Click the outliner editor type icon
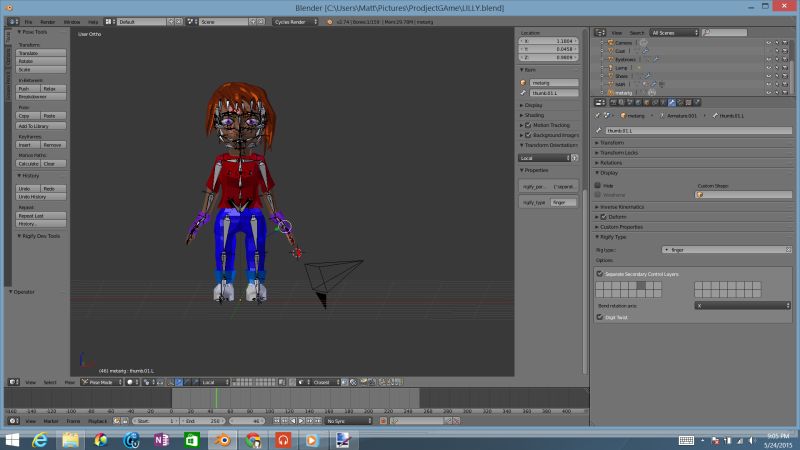The image size is (800, 450). [600, 33]
